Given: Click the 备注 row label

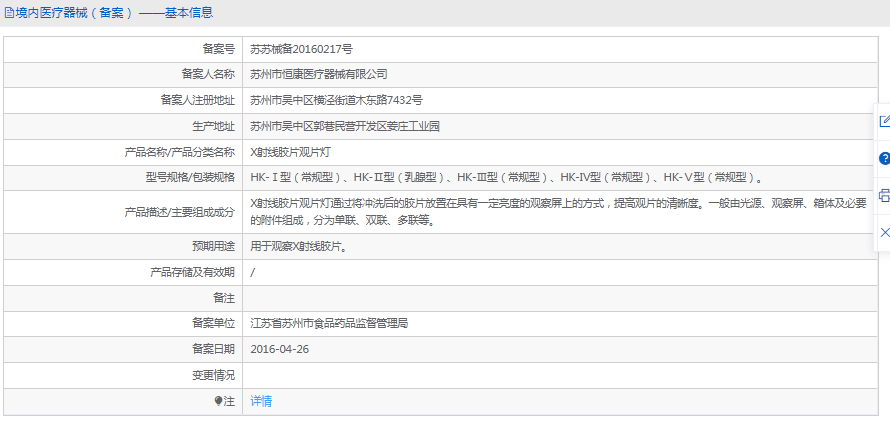Looking at the screenshot, I should (224, 298).
